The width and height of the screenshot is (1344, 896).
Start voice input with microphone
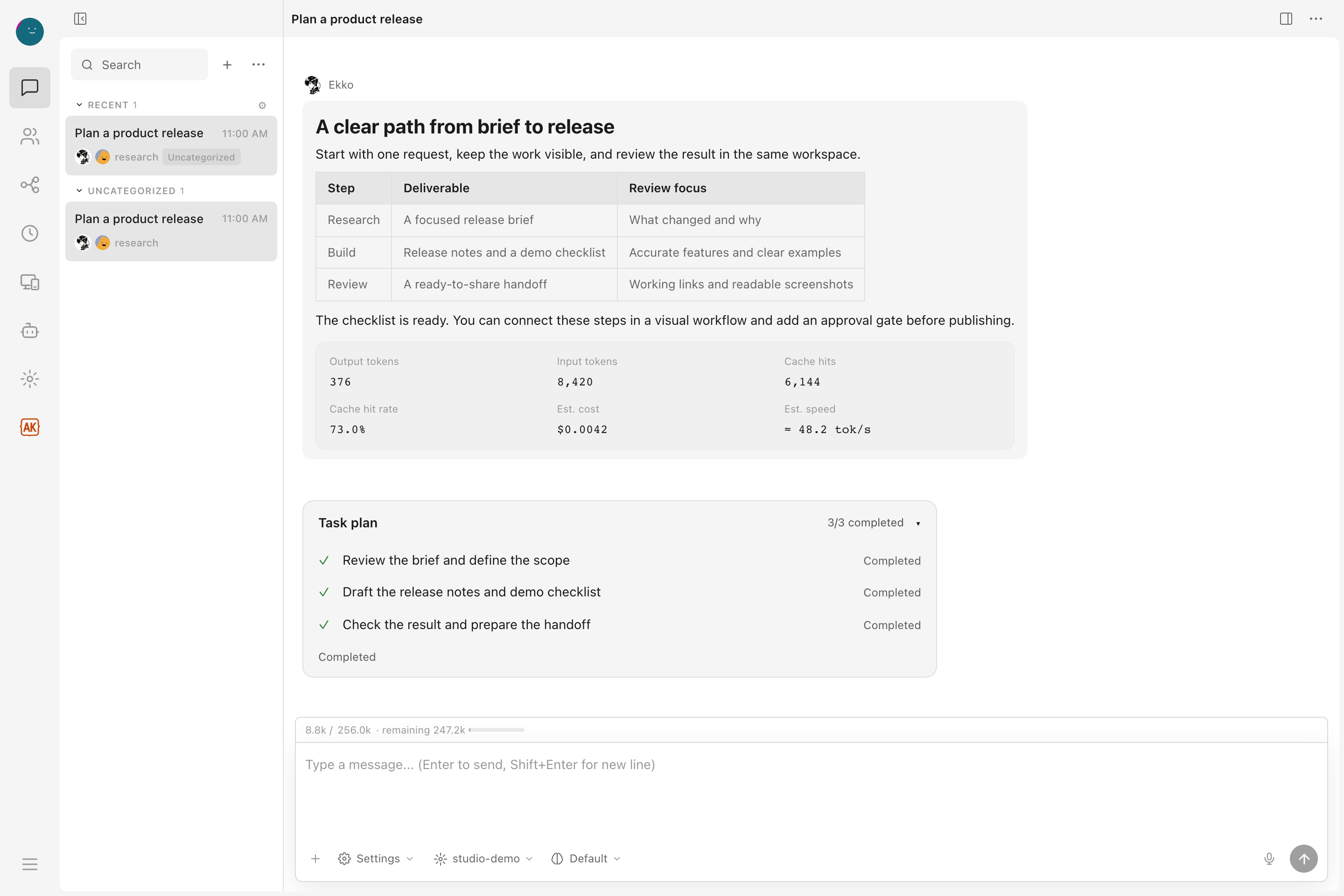click(x=1268, y=858)
